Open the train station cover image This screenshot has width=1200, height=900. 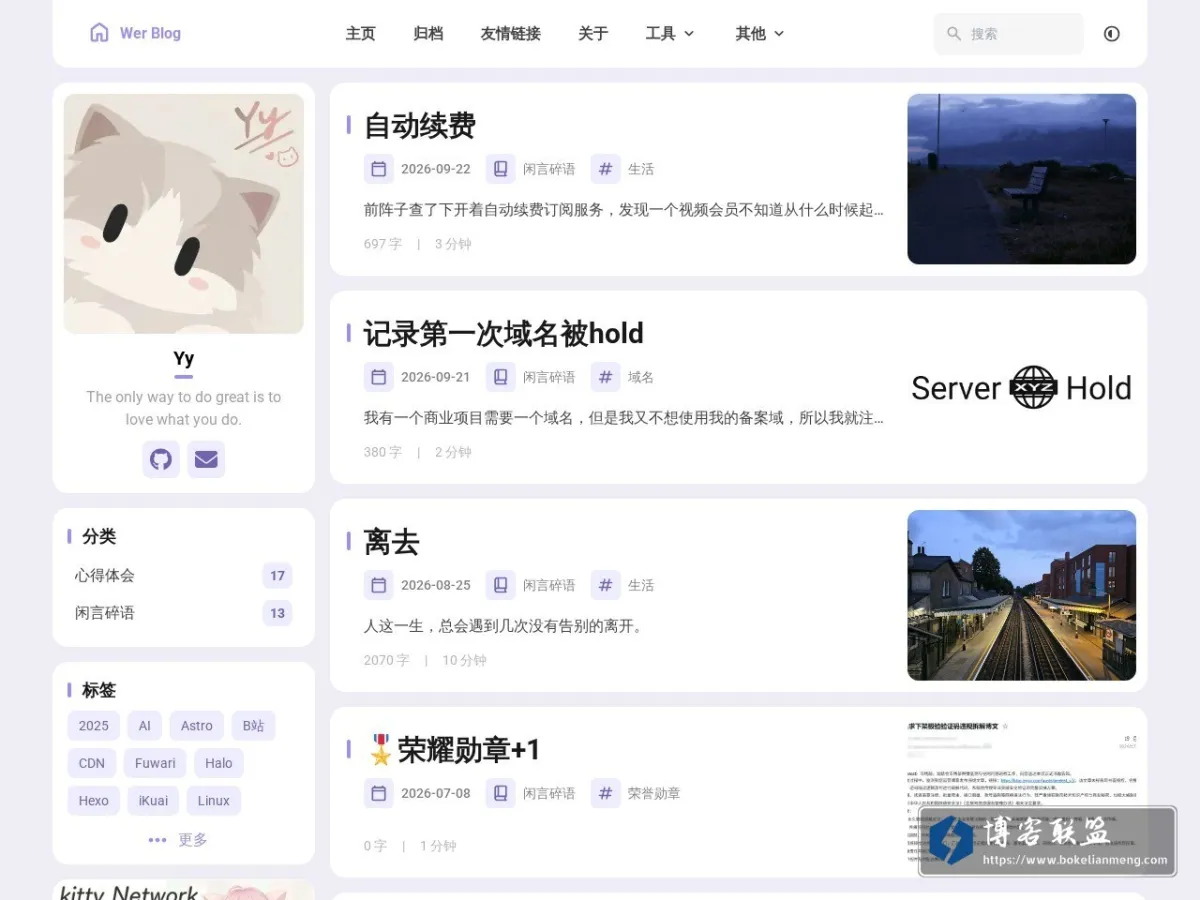click(1022, 595)
